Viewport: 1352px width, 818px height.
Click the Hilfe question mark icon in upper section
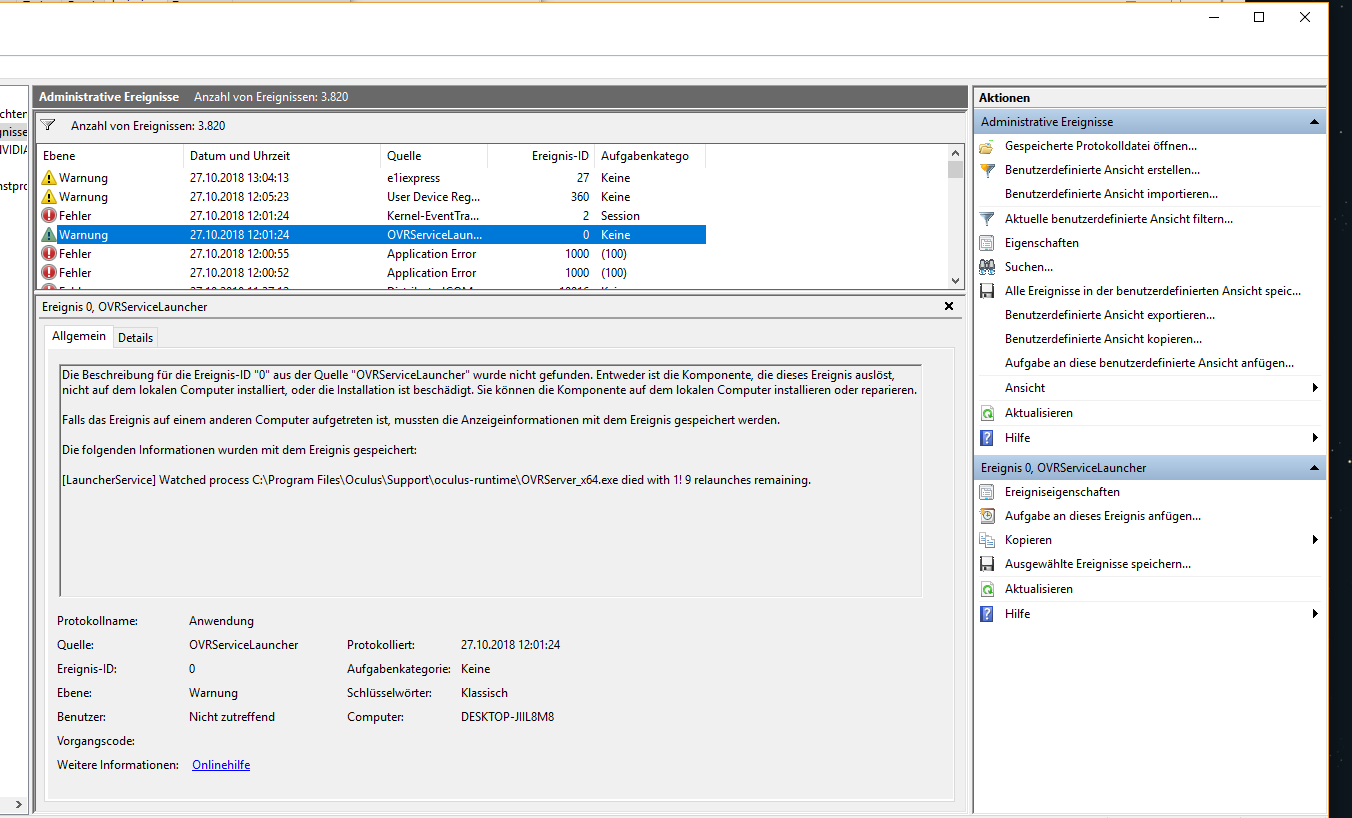coord(987,438)
